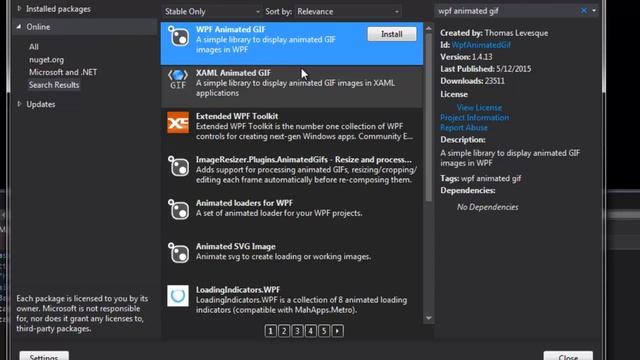Viewport: 640px width, 360px height.
Task: Click the WPF Animated GIF package icon
Action: (x=178, y=36)
